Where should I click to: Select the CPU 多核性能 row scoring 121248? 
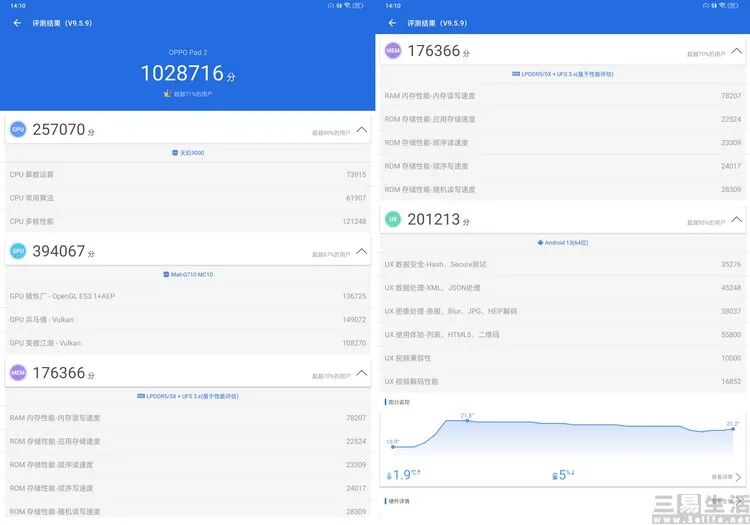pyautogui.click(x=188, y=221)
